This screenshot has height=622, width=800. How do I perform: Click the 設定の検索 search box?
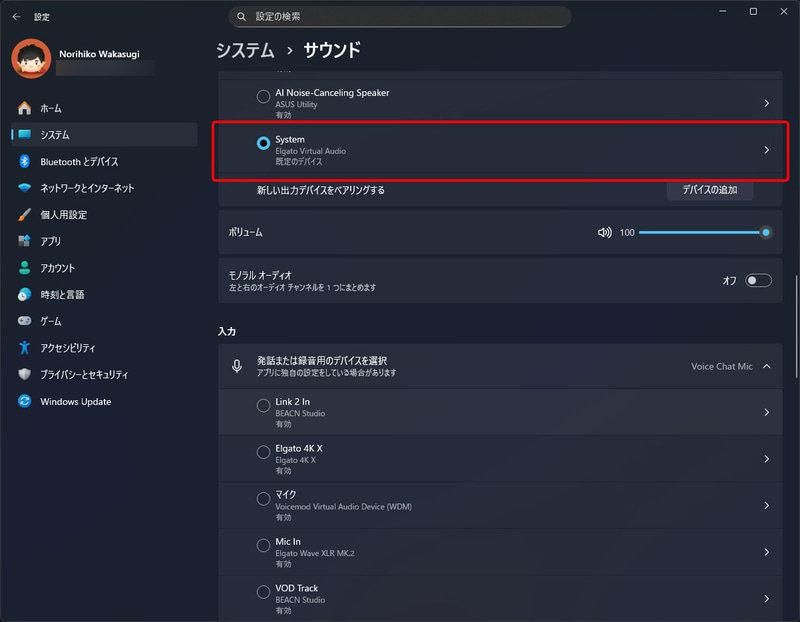(x=400, y=16)
